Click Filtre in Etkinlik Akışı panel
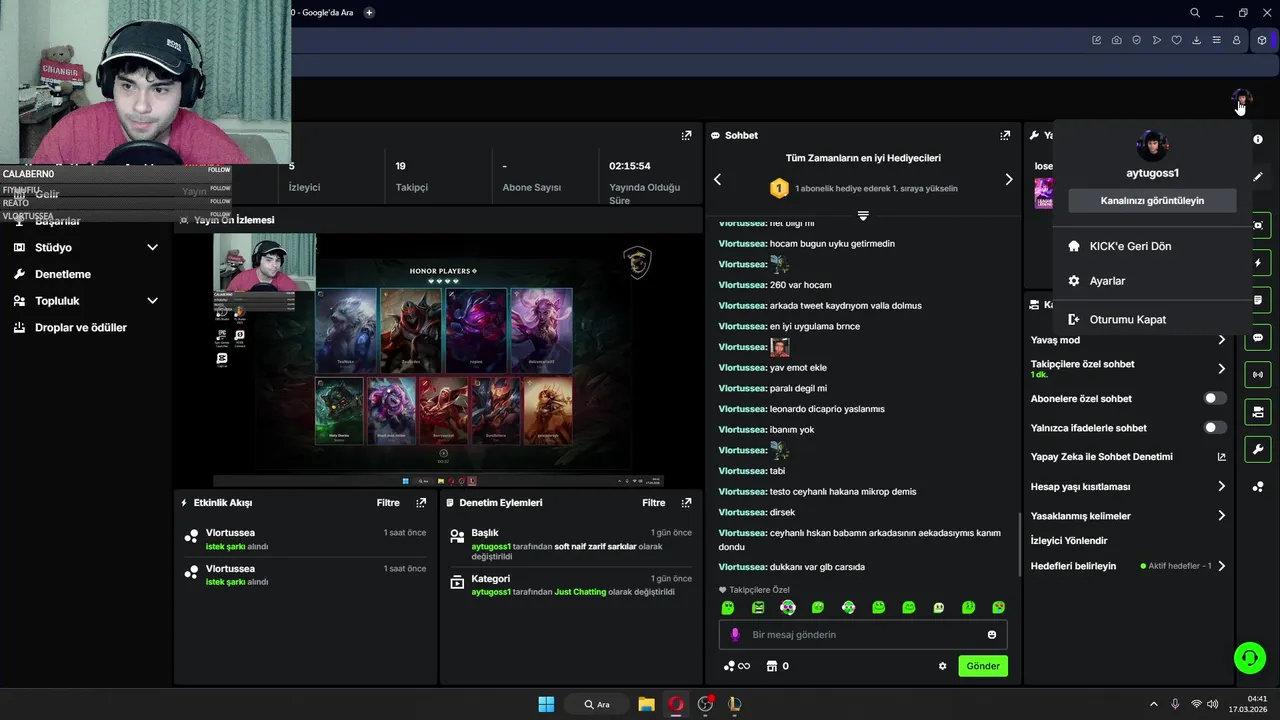This screenshot has height=720, width=1280. [x=388, y=503]
